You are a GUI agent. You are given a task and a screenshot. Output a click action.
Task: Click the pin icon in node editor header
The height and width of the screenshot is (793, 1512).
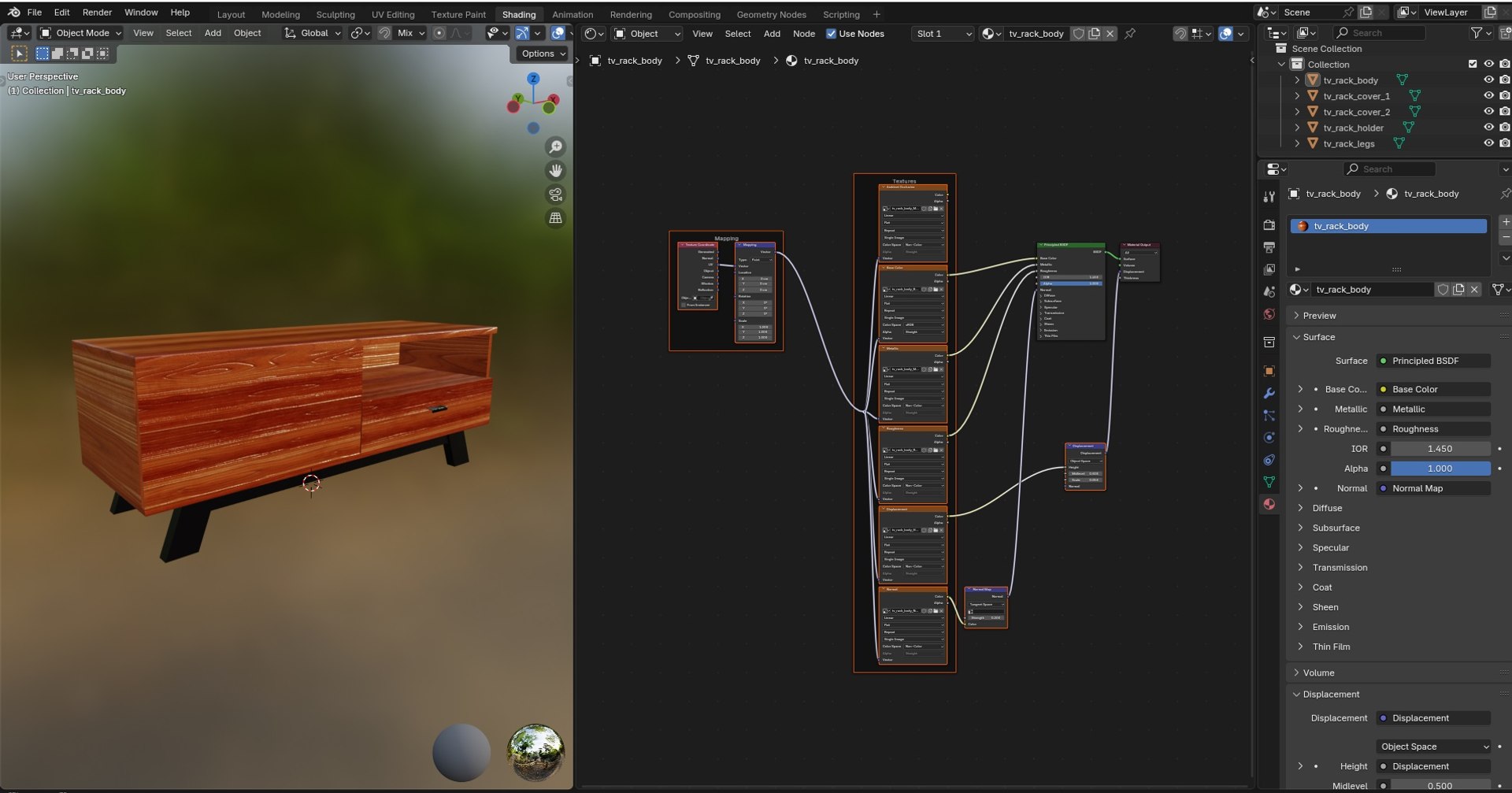point(1130,34)
